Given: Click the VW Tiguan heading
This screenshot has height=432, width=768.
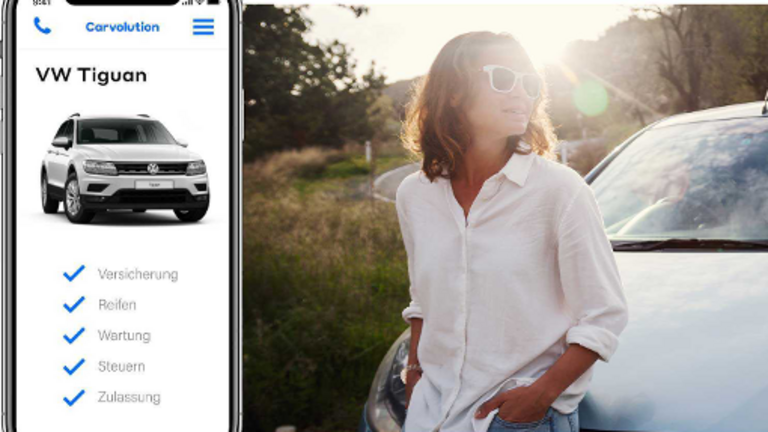Looking at the screenshot, I should click(x=91, y=75).
